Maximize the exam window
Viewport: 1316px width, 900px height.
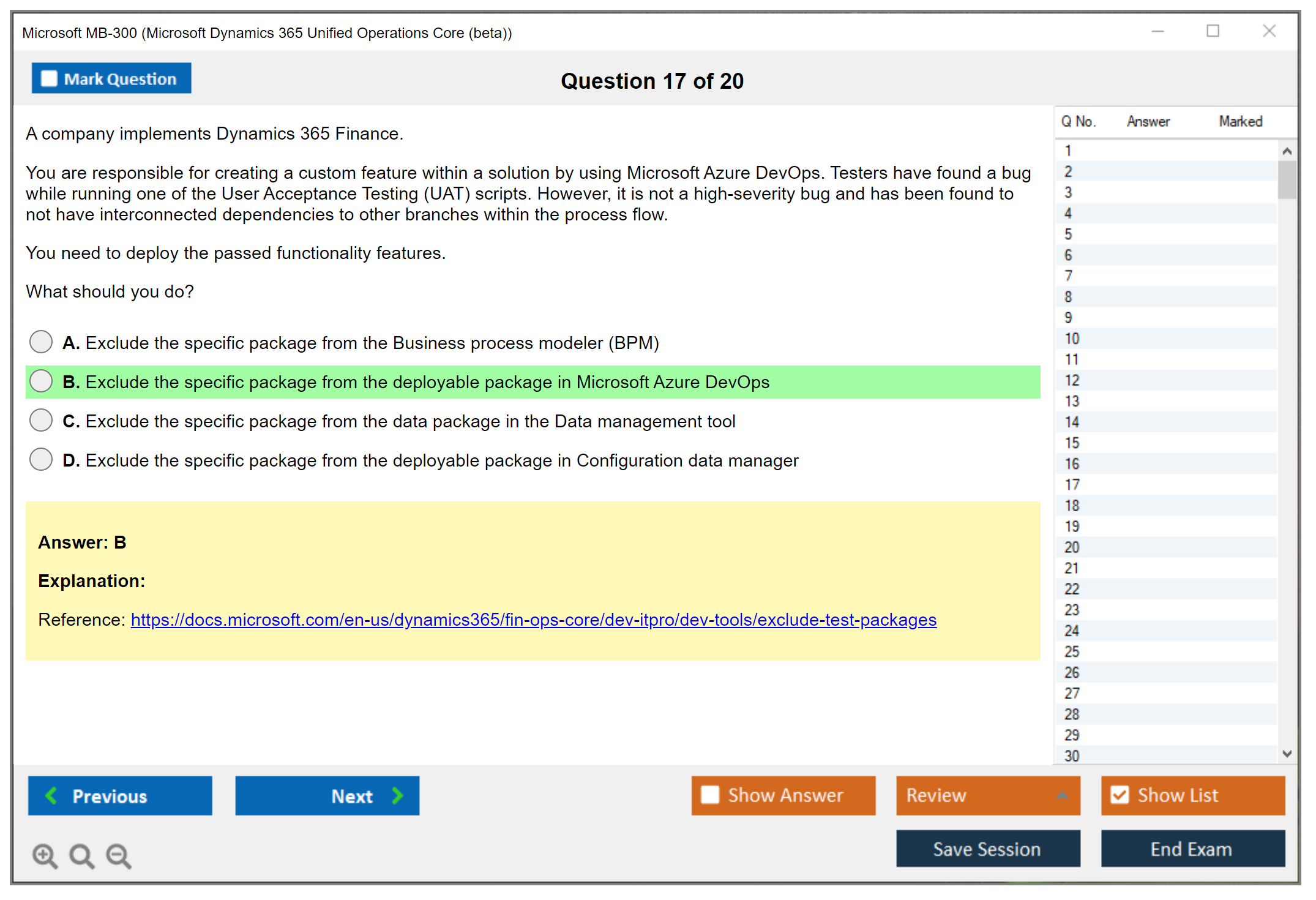click(1213, 31)
